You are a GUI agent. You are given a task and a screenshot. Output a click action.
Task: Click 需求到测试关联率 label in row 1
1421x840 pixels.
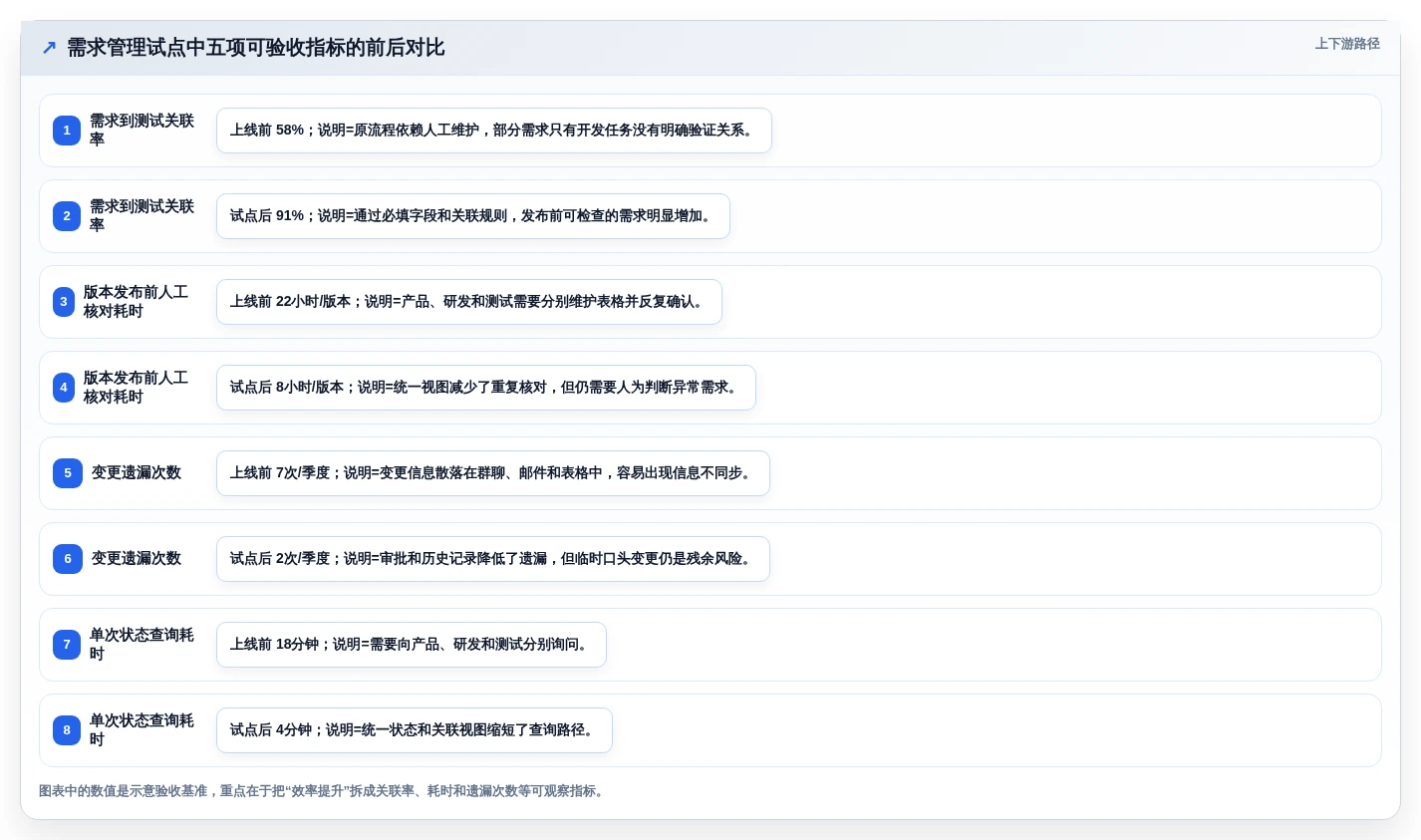142,131
